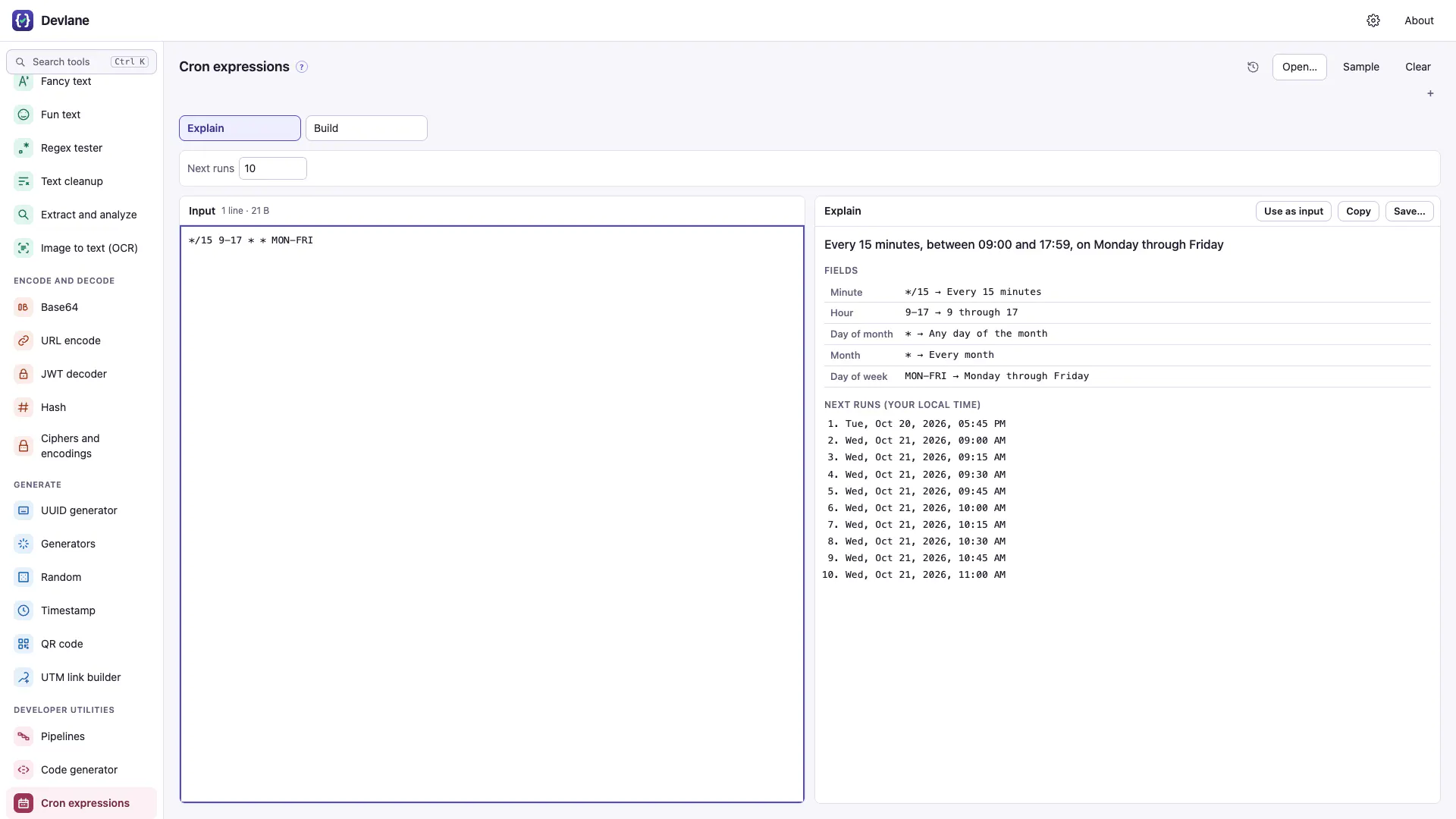The width and height of the screenshot is (1456, 819).
Task: Open settings via the gear icon
Action: pyautogui.click(x=1373, y=20)
